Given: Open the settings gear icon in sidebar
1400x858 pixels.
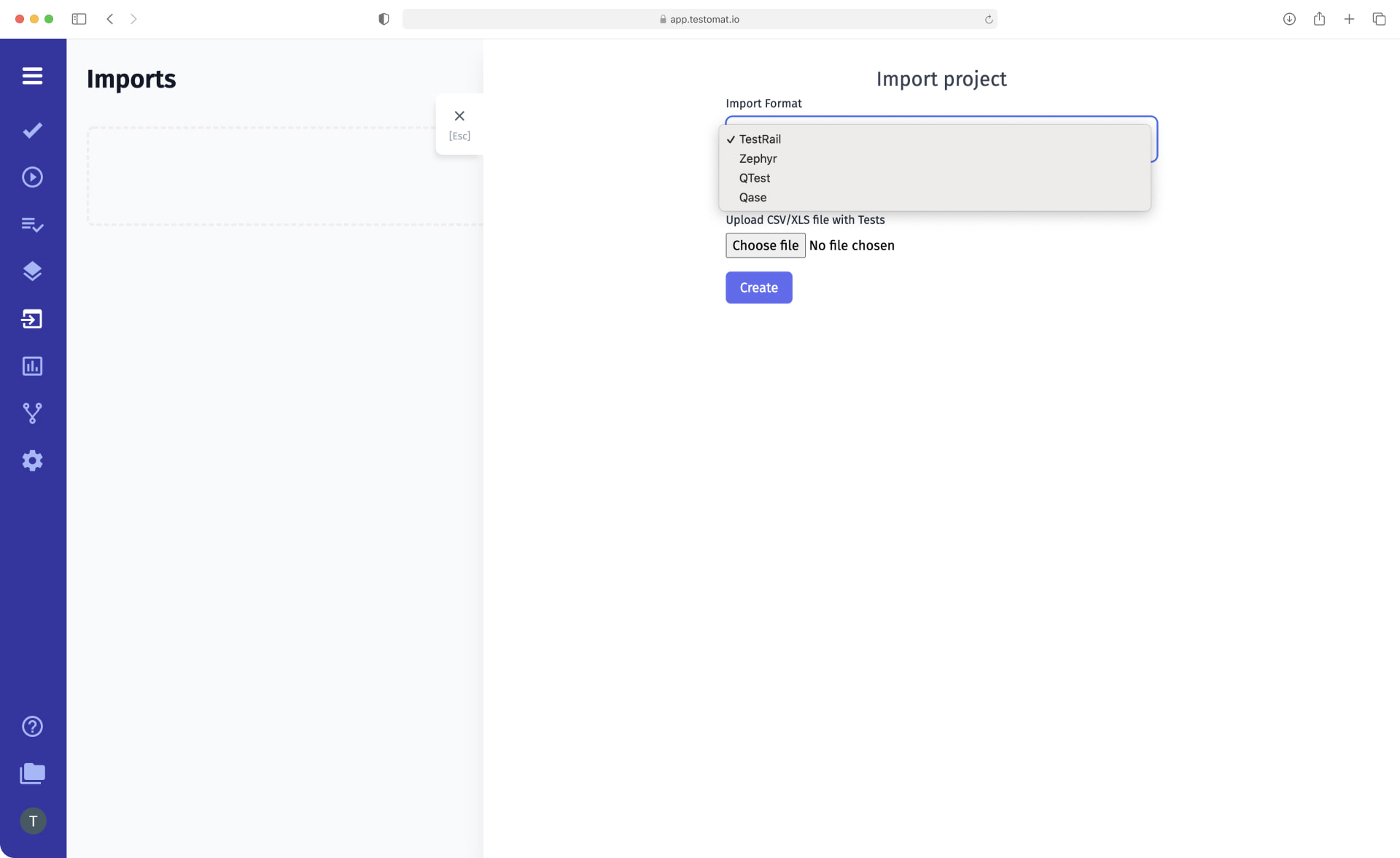Looking at the screenshot, I should (32, 461).
